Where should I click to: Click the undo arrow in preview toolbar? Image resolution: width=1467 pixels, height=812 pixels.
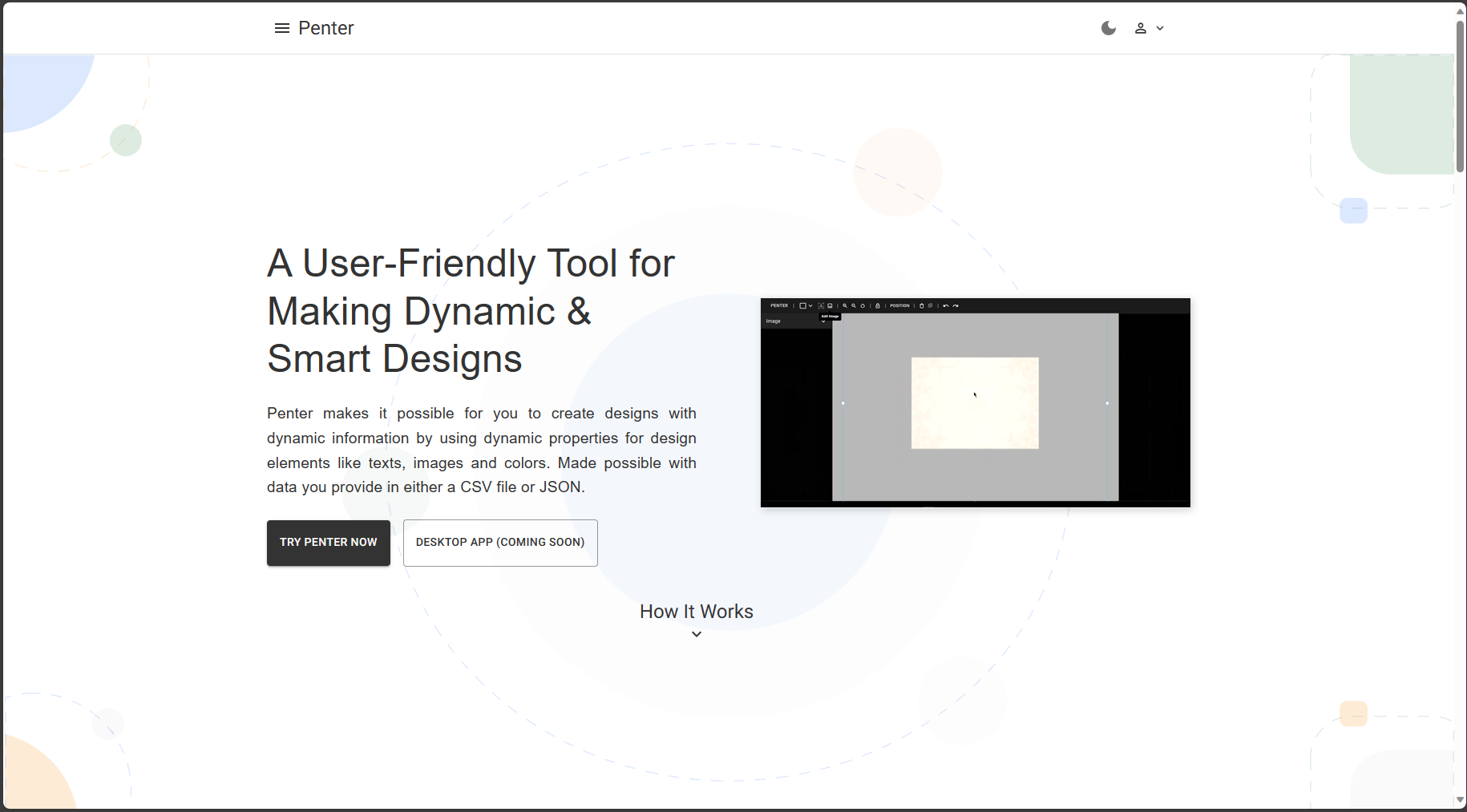(946, 305)
